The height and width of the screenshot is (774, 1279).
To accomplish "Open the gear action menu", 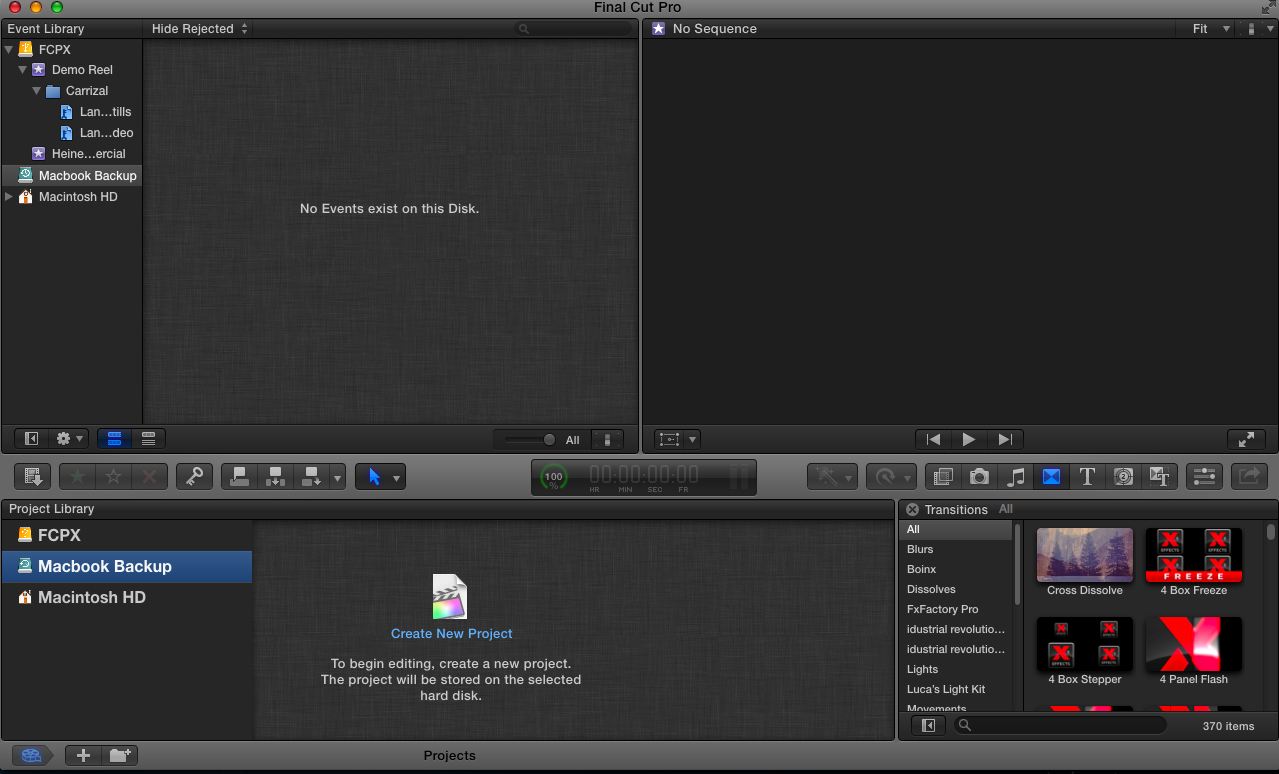I will click(x=70, y=439).
